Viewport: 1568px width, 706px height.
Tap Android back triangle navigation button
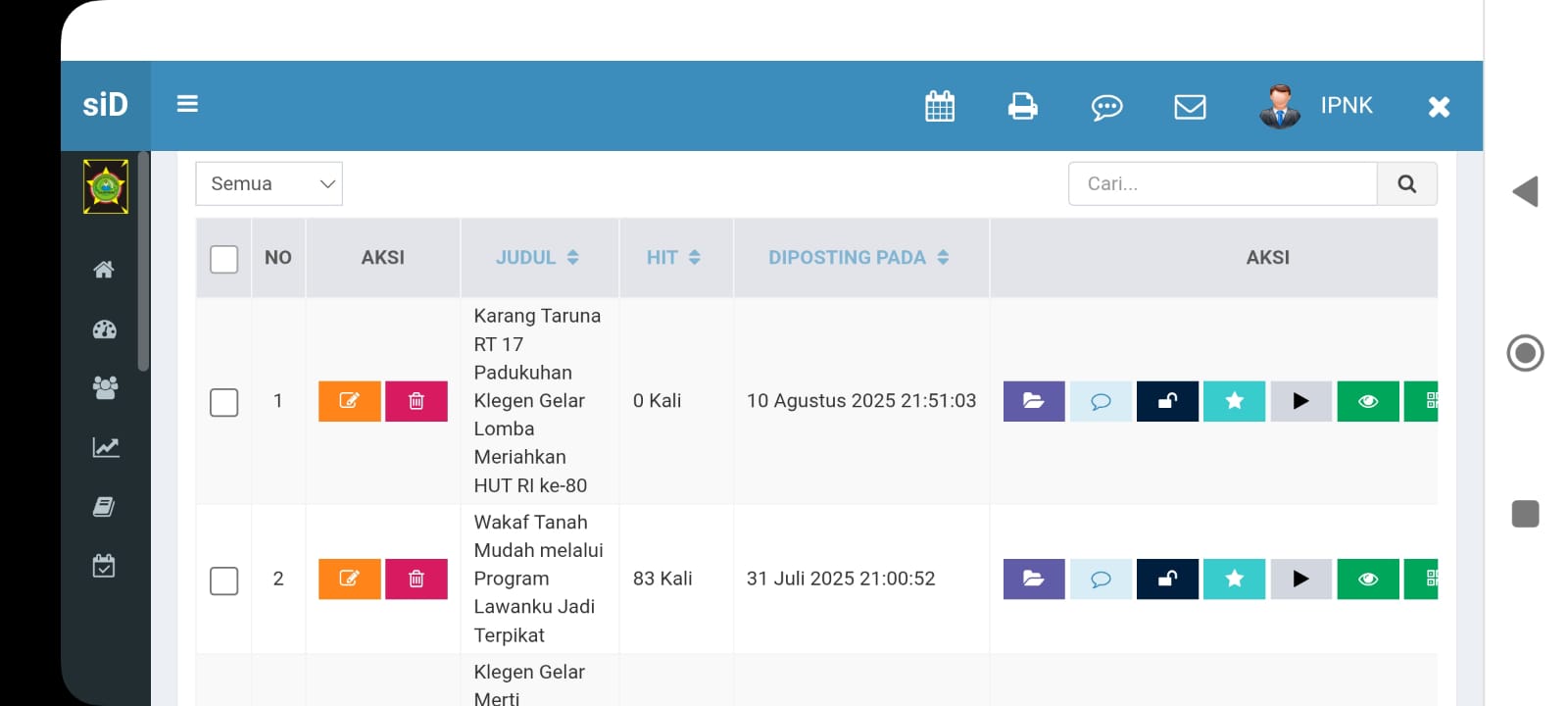pos(1525,191)
